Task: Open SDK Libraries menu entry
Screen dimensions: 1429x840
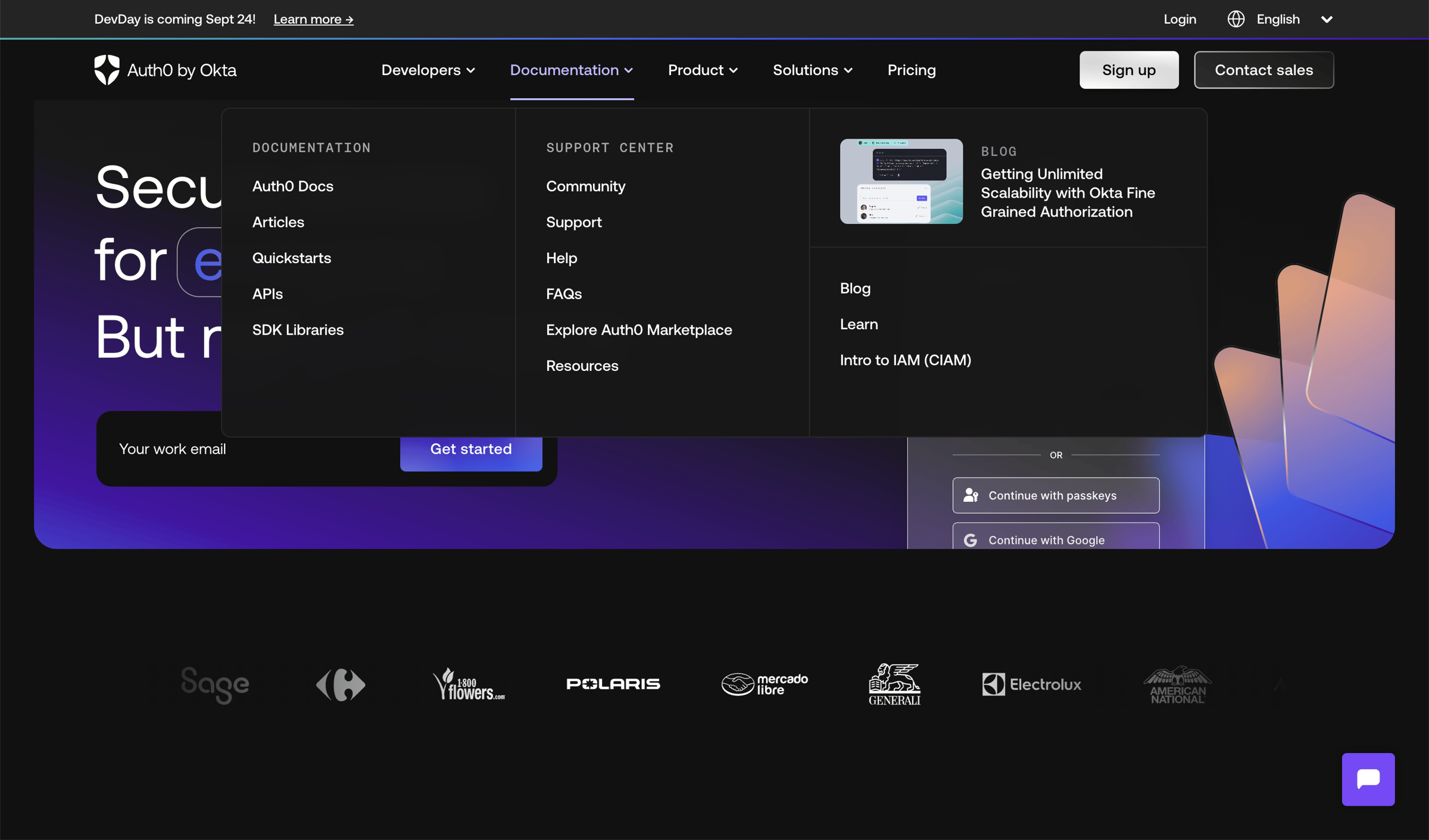Action: point(298,330)
